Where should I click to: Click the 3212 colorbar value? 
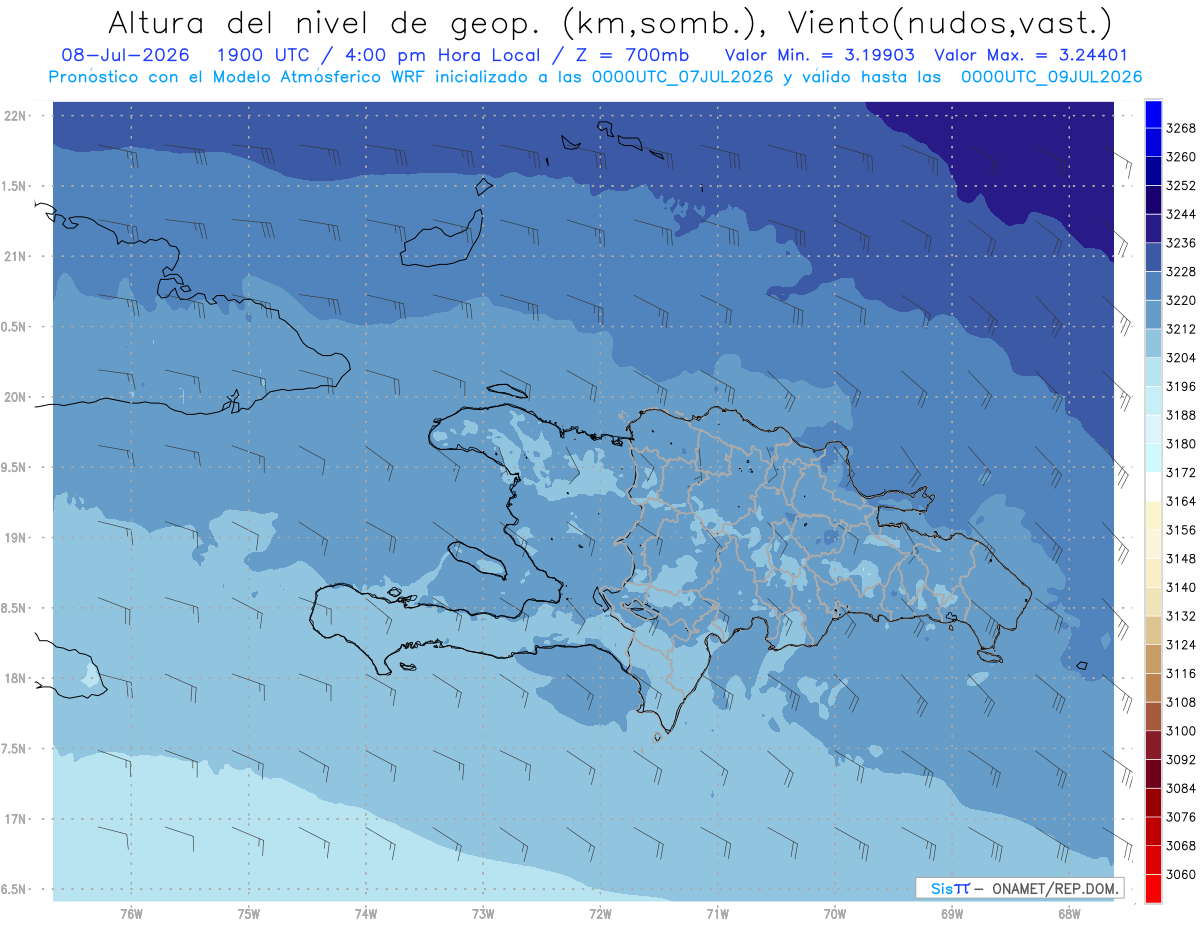point(1181,329)
